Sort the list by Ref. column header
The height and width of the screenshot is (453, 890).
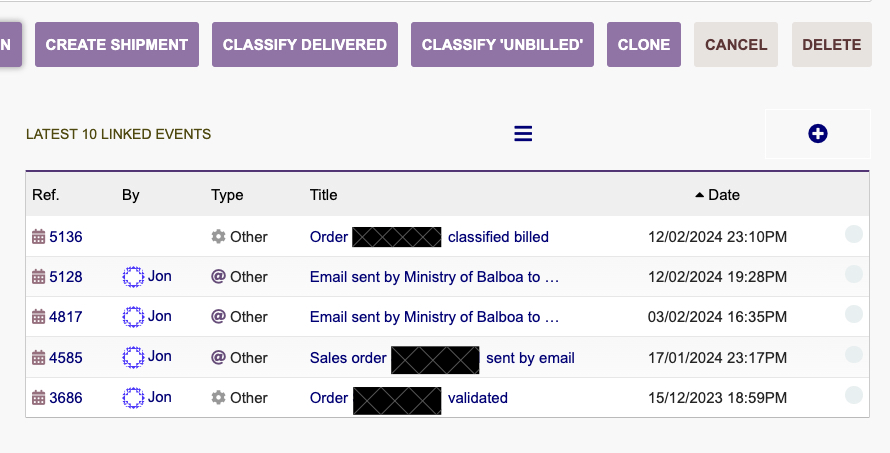point(45,195)
